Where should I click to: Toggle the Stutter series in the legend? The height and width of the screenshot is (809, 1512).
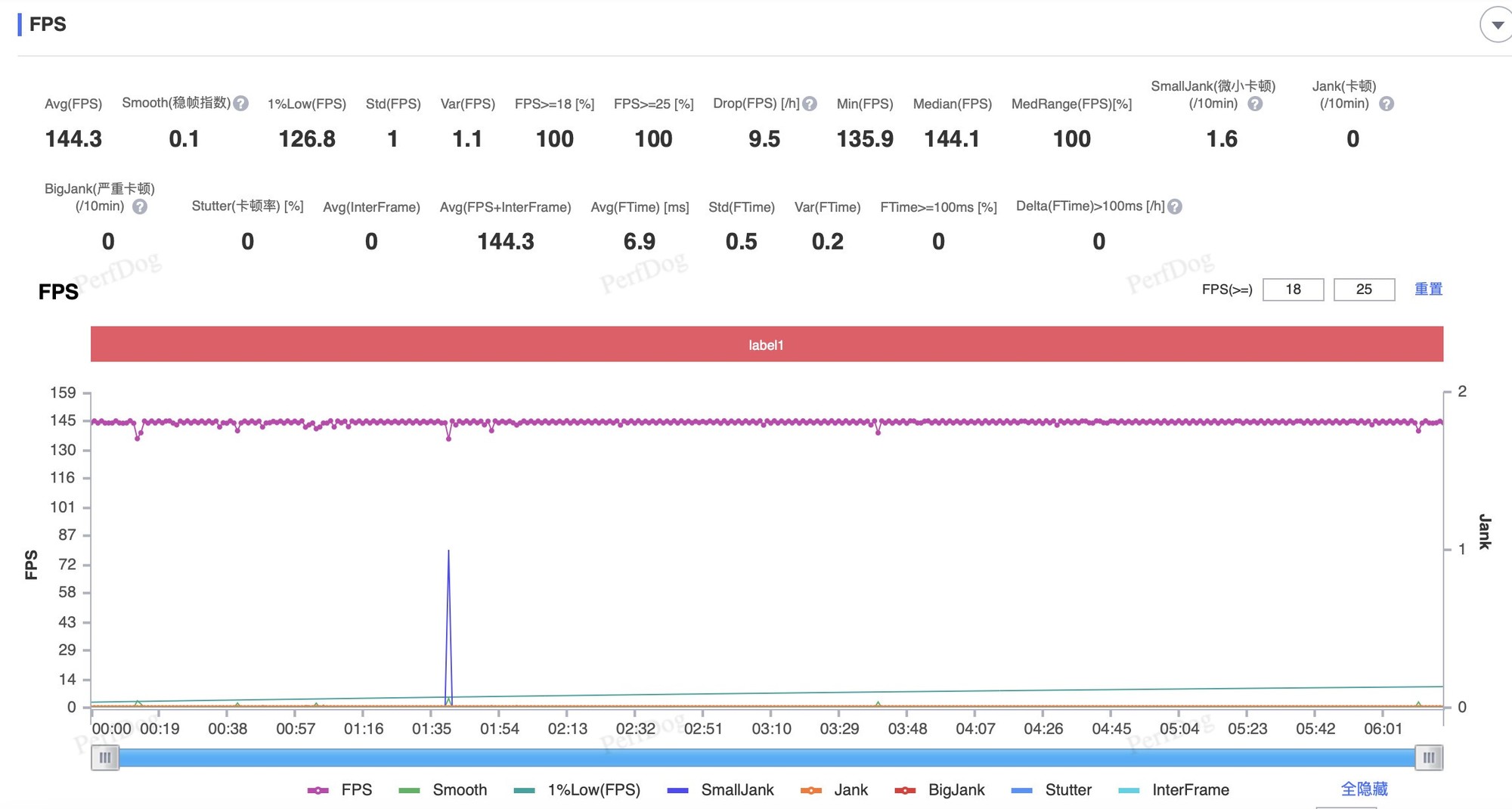pos(1052,790)
